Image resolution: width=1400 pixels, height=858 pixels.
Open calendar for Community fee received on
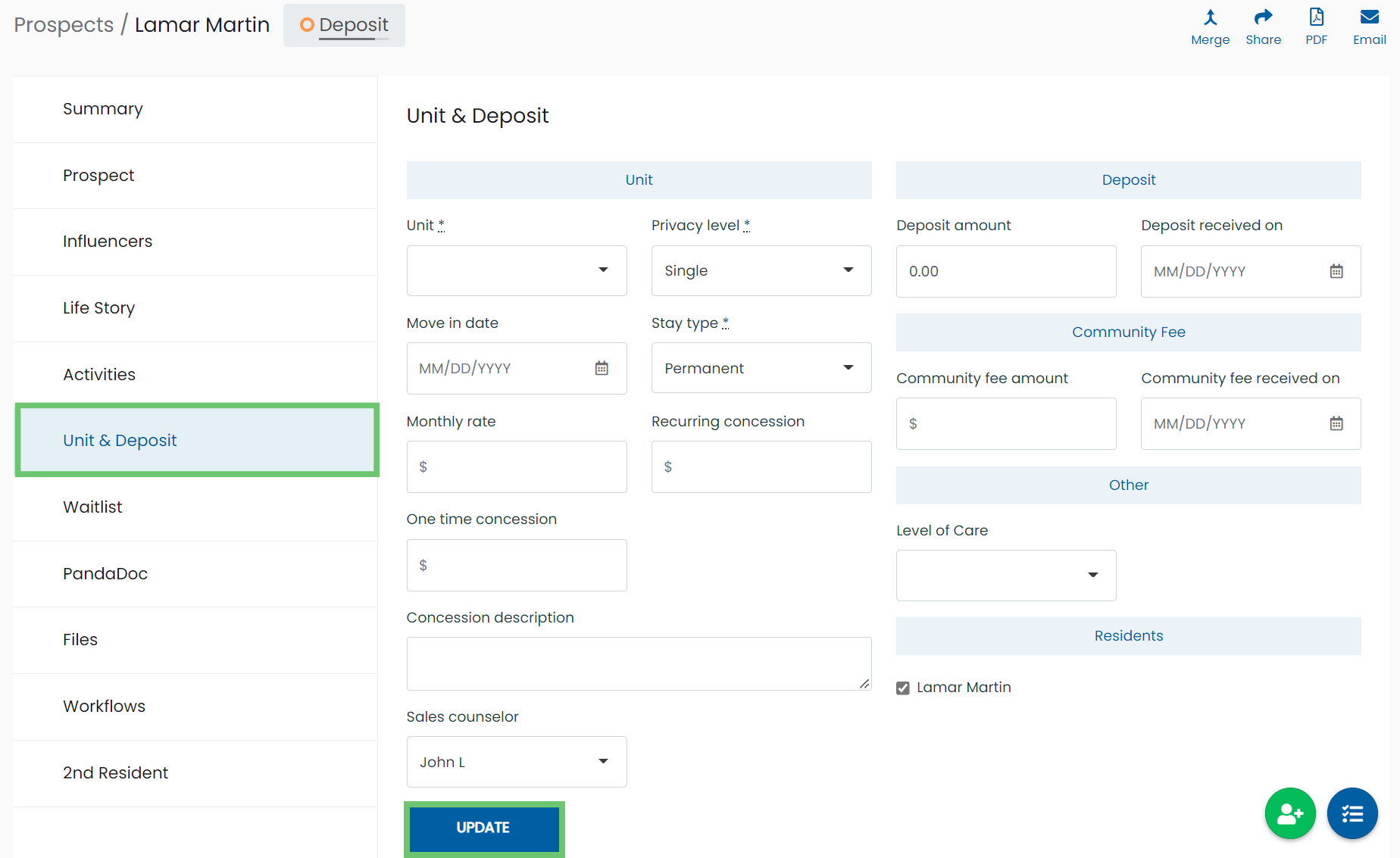1336,423
